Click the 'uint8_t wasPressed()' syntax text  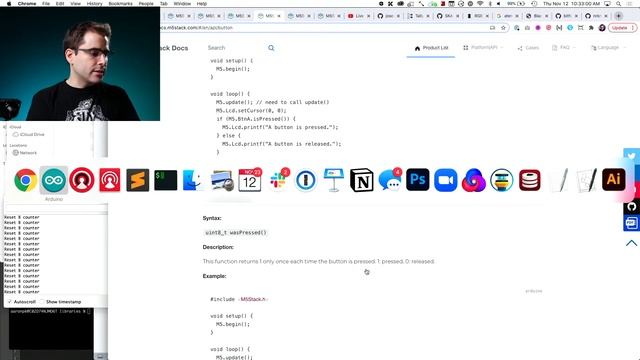[236, 233]
